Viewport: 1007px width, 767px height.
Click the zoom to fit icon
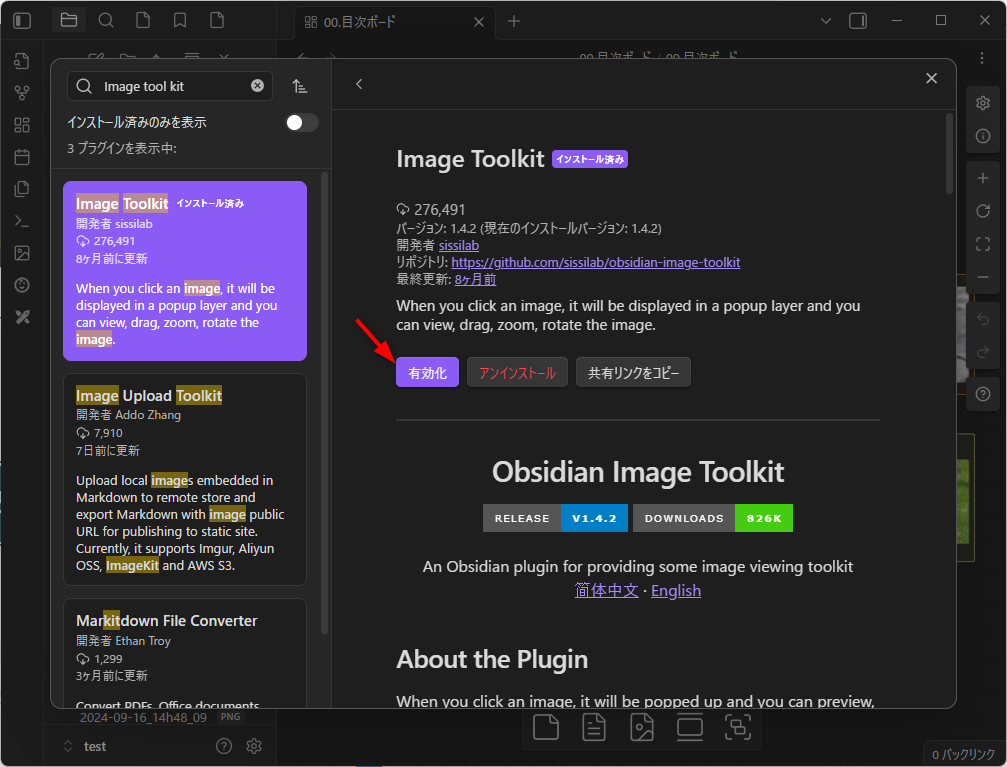pos(983,244)
